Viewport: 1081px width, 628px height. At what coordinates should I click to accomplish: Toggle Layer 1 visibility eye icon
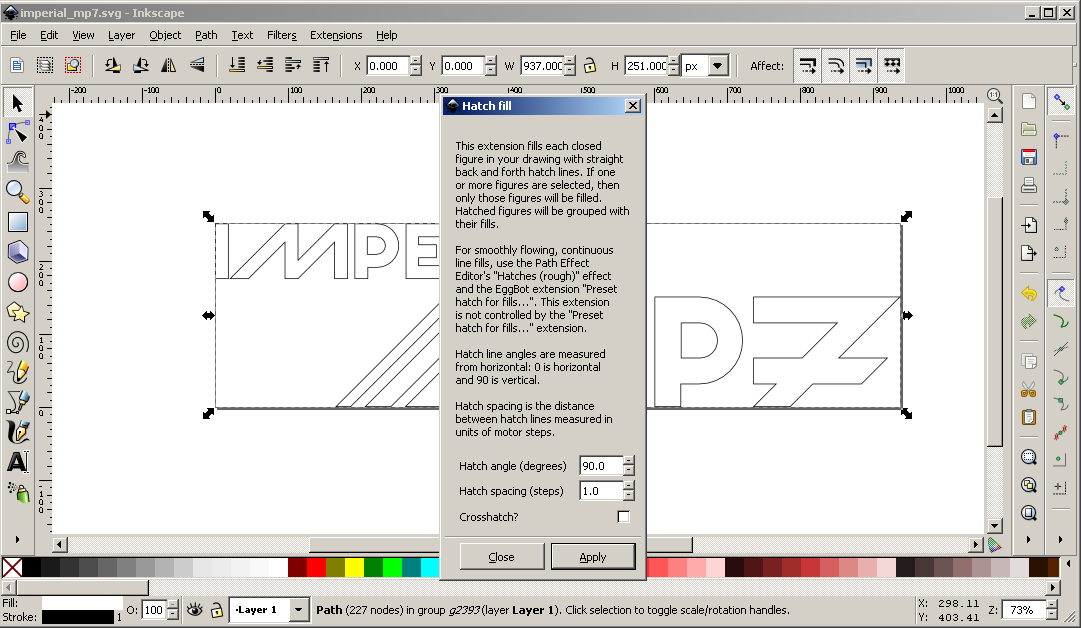click(195, 609)
